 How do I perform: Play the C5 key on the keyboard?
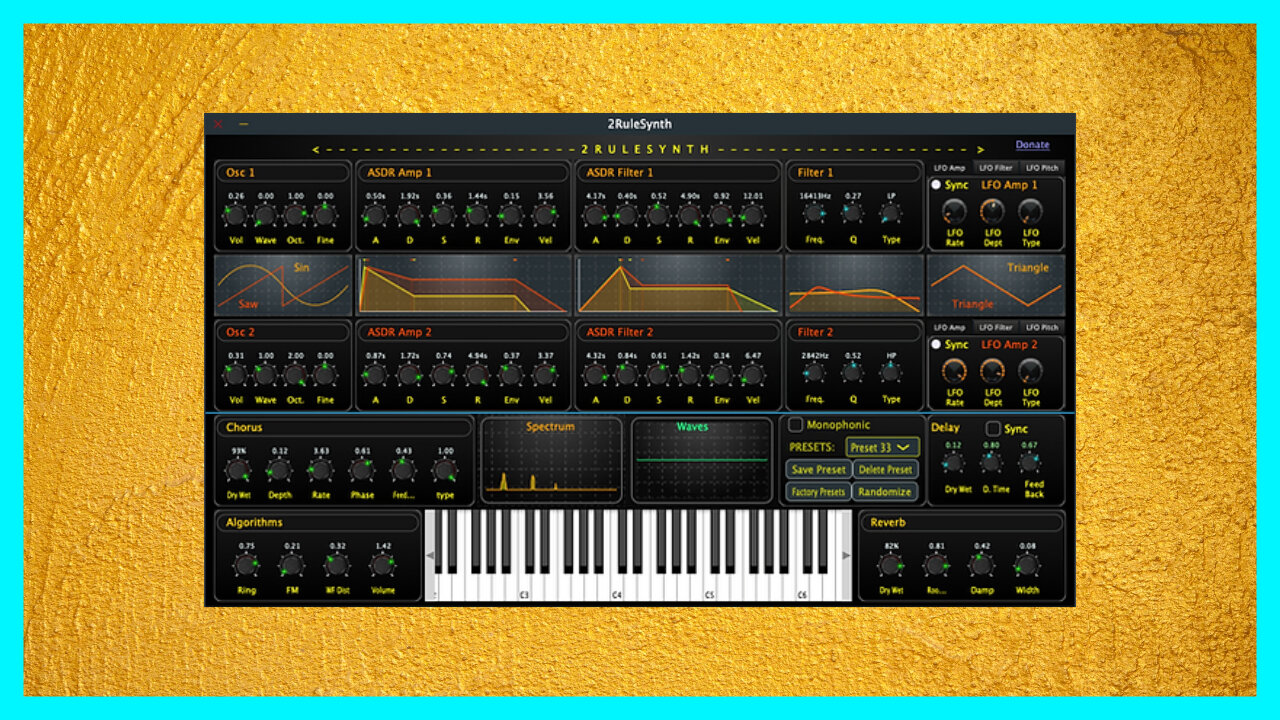pyautogui.click(x=710, y=588)
